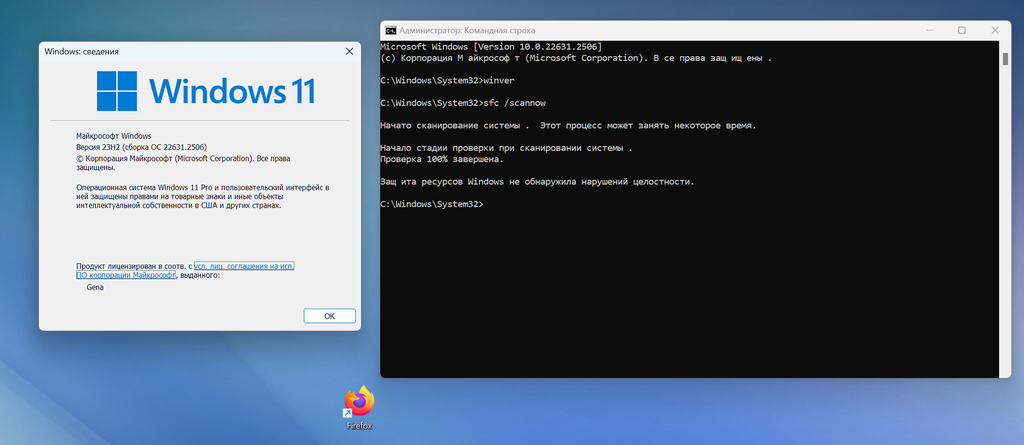This screenshot has width=1024, height=445.
Task: Click the "sfc /scannow" command line
Action: point(462,103)
